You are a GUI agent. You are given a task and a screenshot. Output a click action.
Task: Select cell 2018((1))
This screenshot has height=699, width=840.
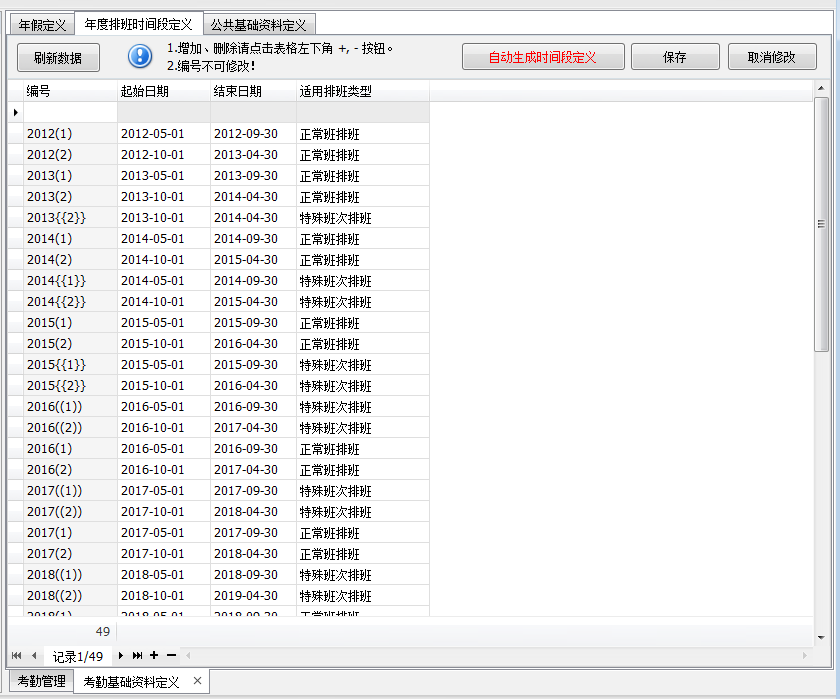pos(70,574)
